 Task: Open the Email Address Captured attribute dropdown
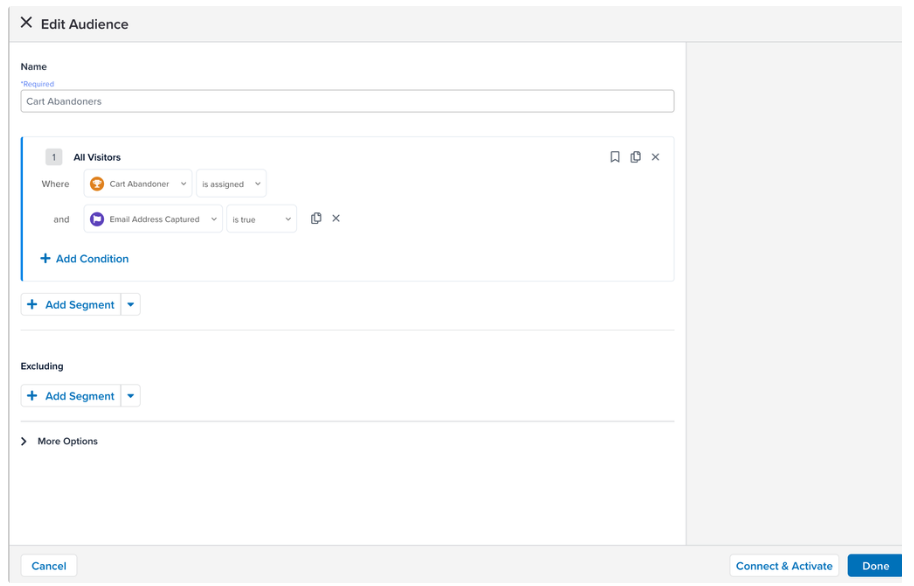click(x=153, y=219)
